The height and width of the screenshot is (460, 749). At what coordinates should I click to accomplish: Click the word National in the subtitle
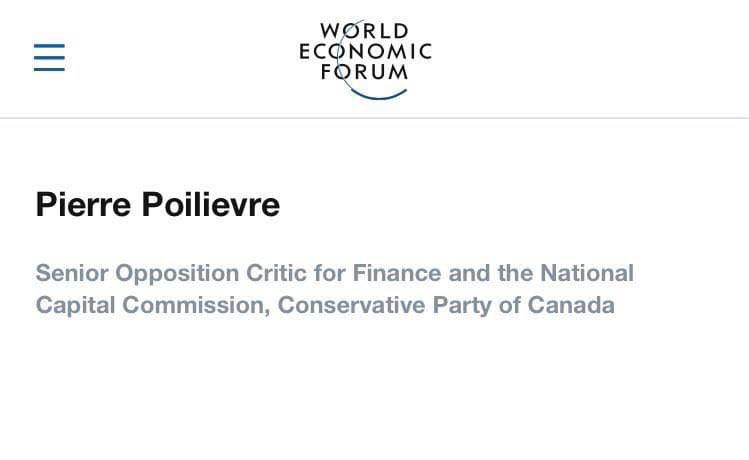pyautogui.click(x=587, y=273)
